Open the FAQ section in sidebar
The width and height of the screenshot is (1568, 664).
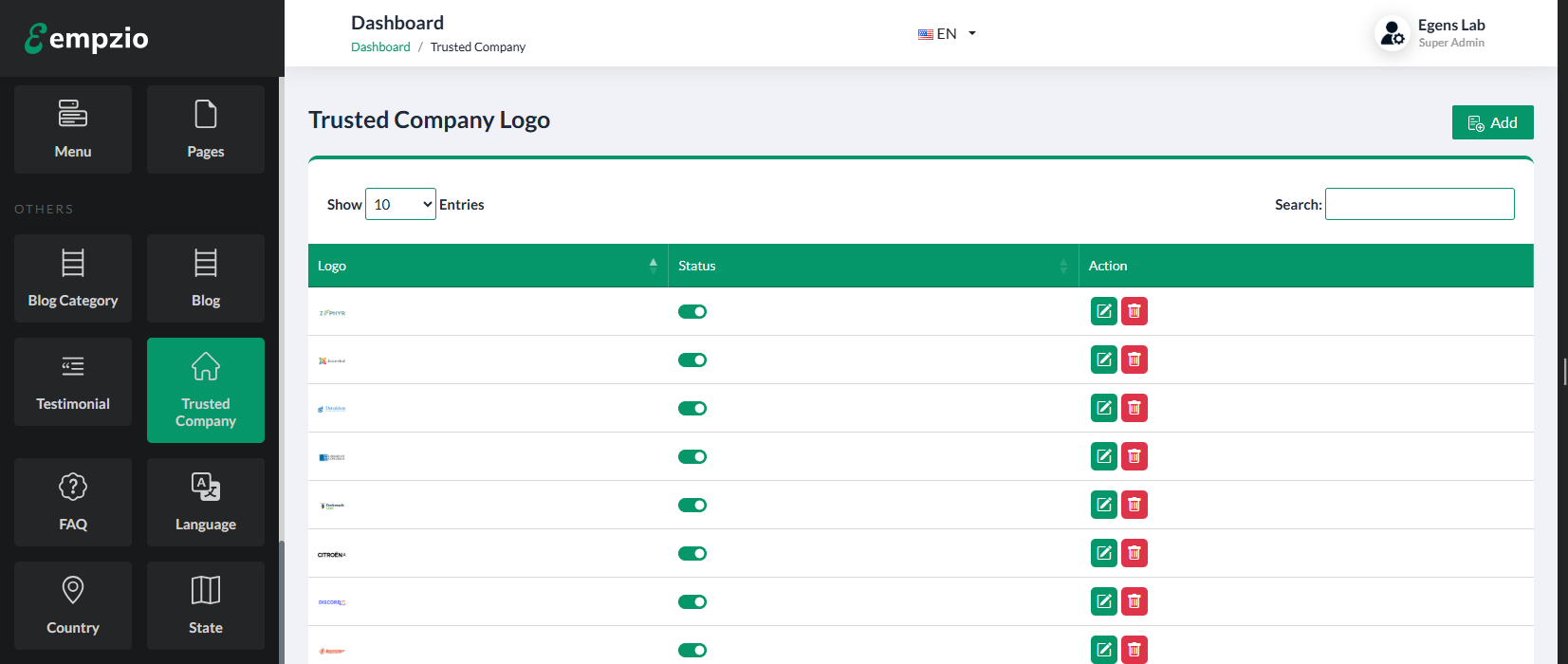point(73,502)
